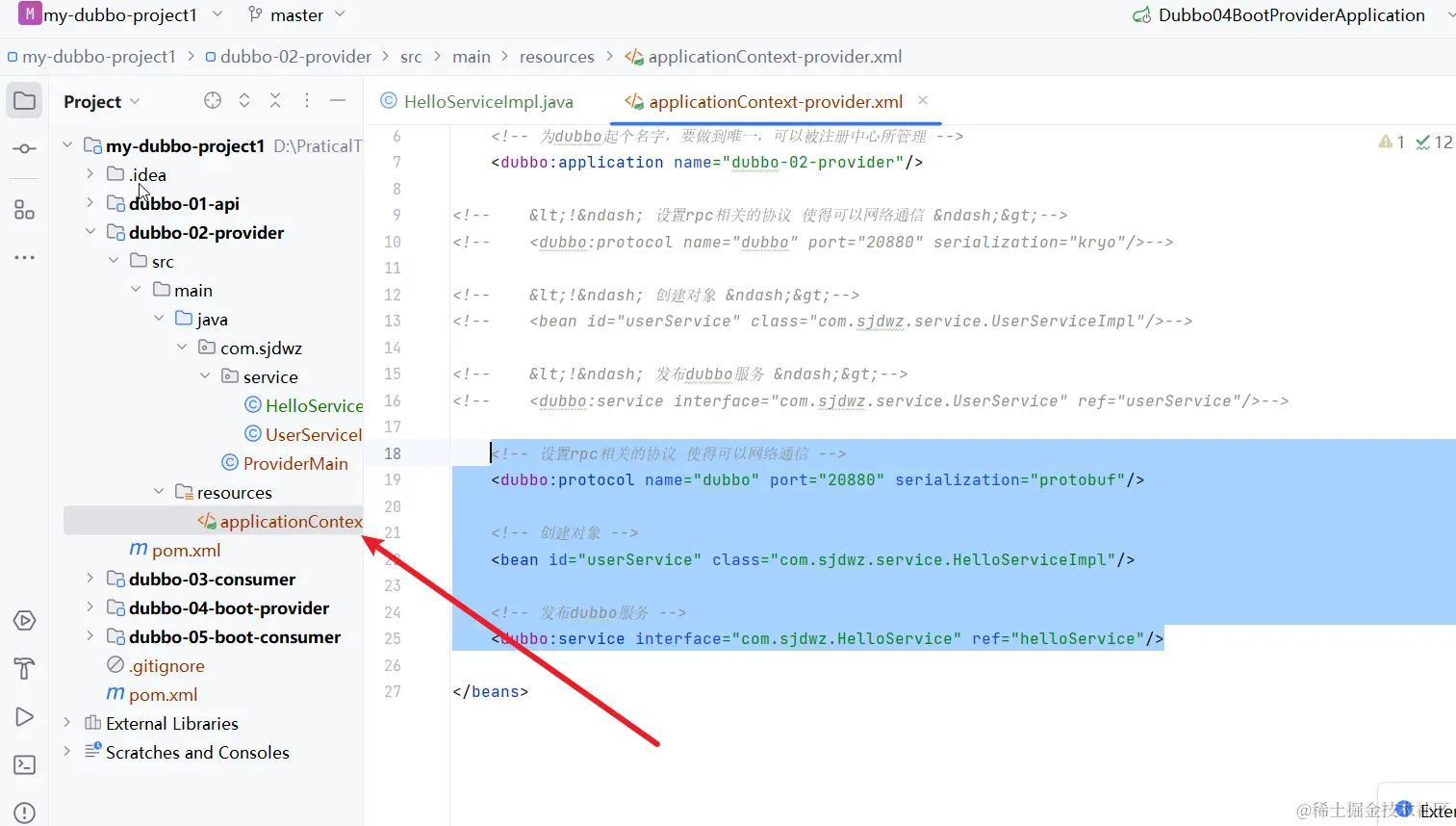Open the run configuration dropdown arrow
This screenshot has height=826, width=1456.
pyautogui.click(x=1449, y=15)
